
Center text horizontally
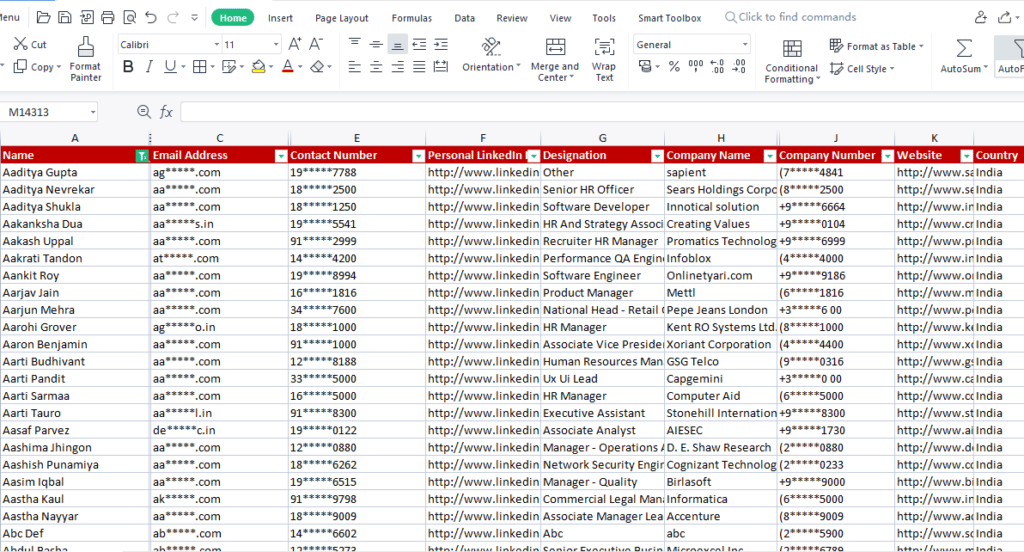tap(376, 67)
